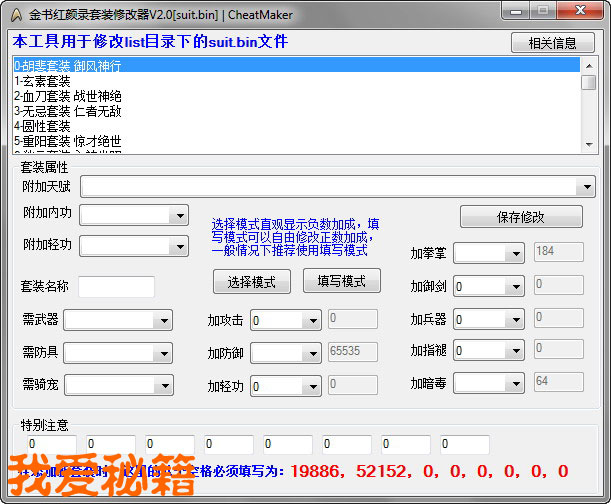This screenshot has width=611, height=504.
Task: Click the suit list scrollbar down arrow
Action: [x=589, y=145]
